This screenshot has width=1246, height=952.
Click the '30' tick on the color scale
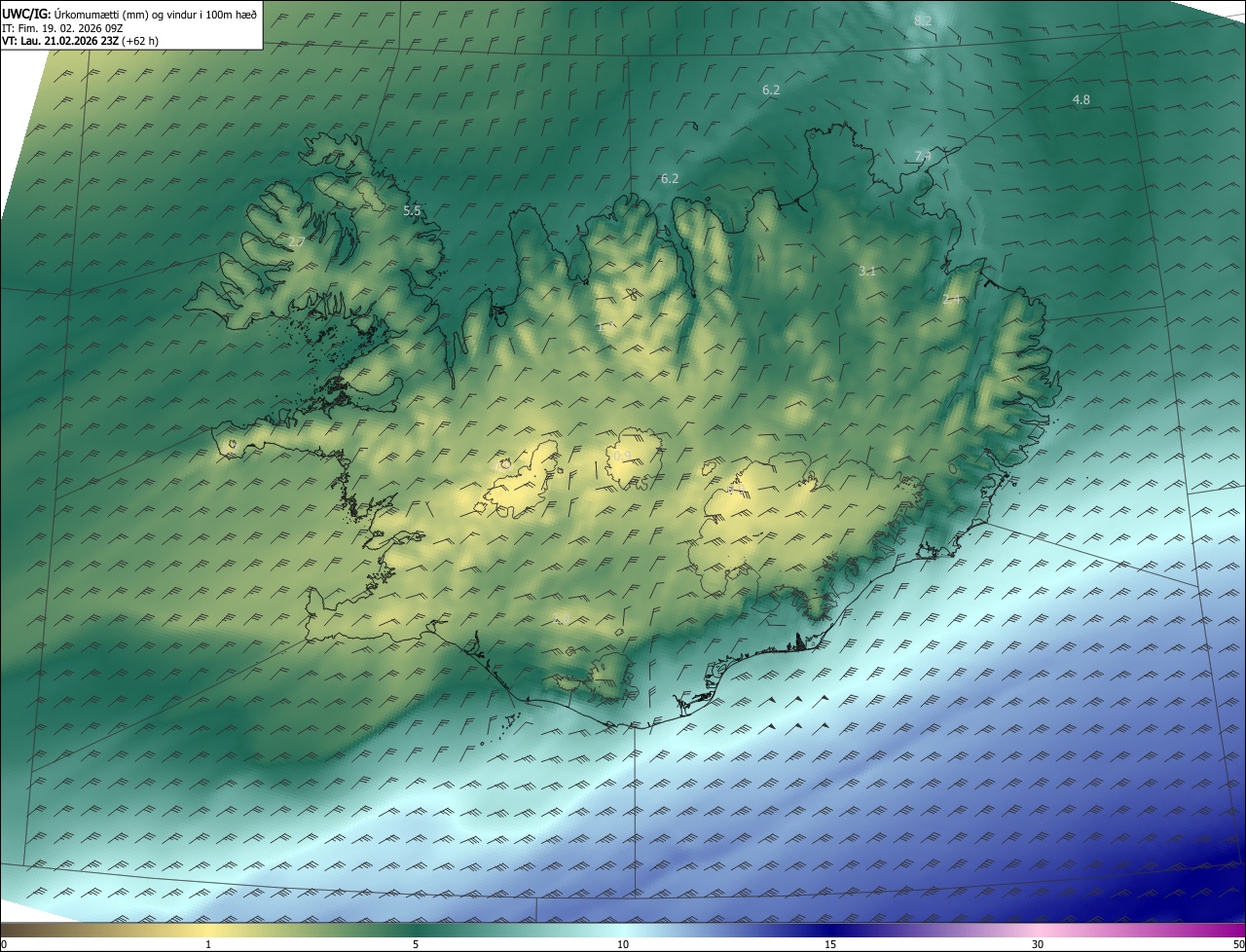(1038, 945)
